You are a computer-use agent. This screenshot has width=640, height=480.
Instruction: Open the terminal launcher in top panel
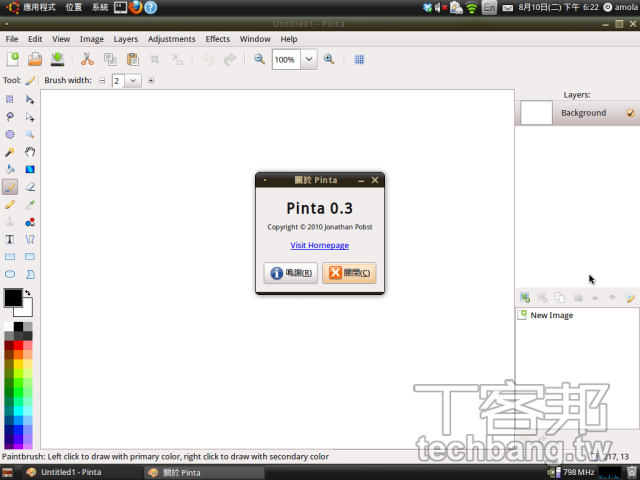(120, 7)
